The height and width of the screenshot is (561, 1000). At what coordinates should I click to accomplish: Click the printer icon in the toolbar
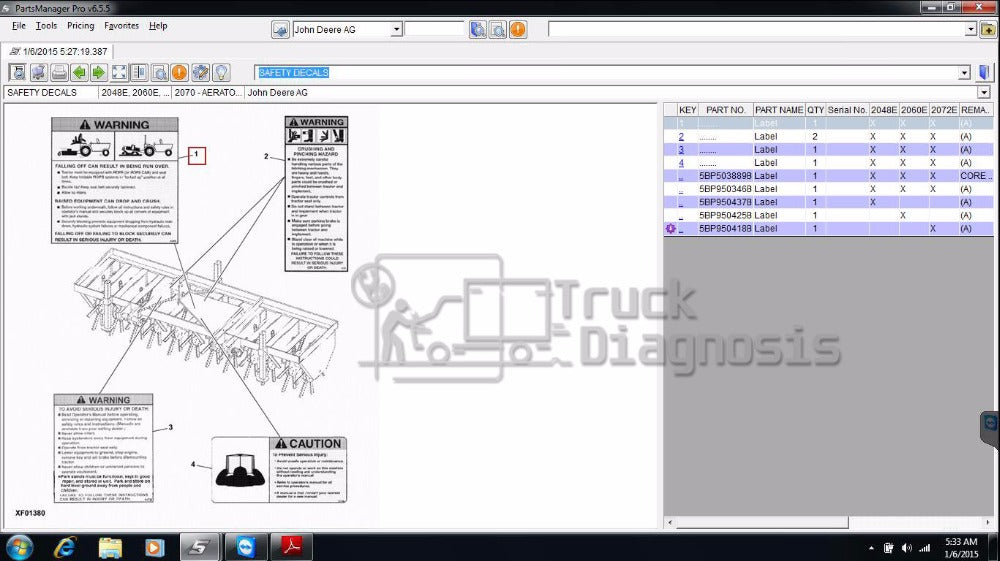(59, 72)
